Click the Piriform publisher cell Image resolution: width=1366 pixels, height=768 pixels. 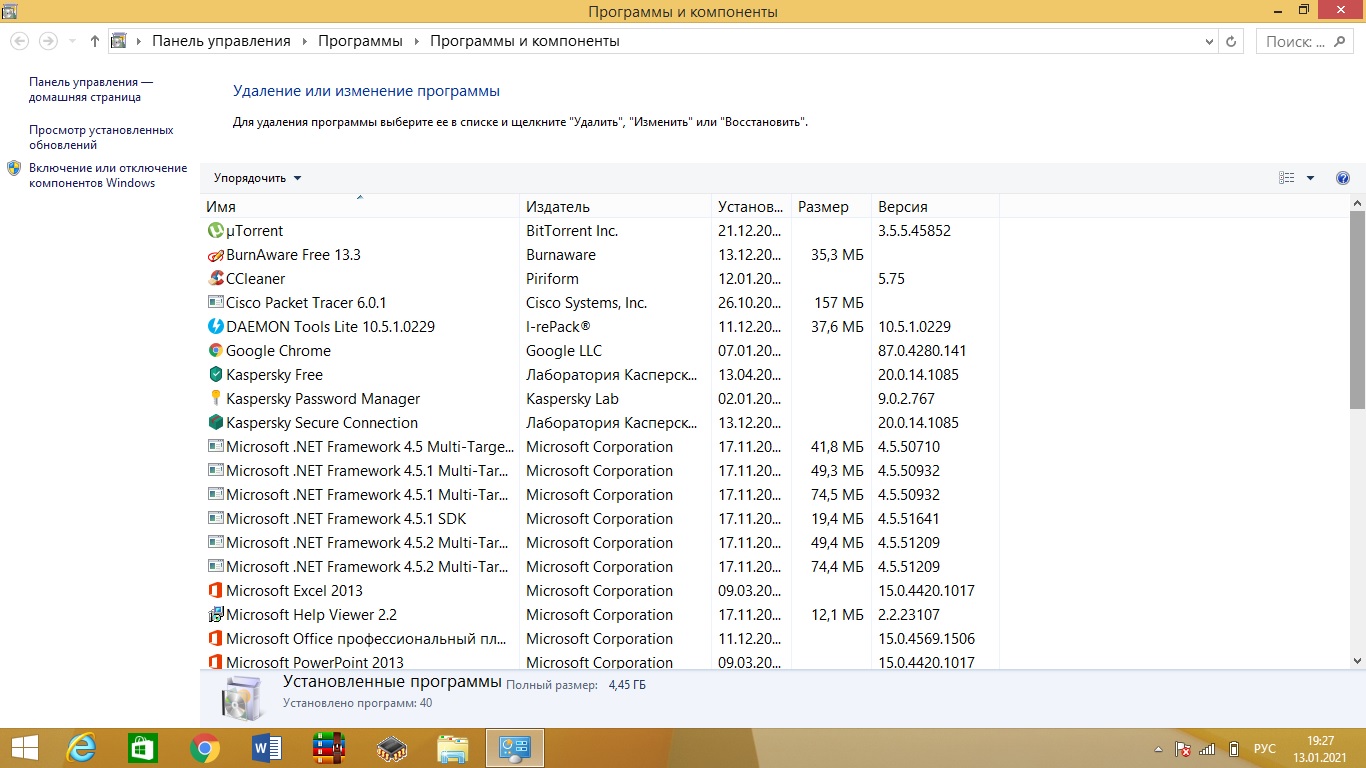tap(552, 279)
